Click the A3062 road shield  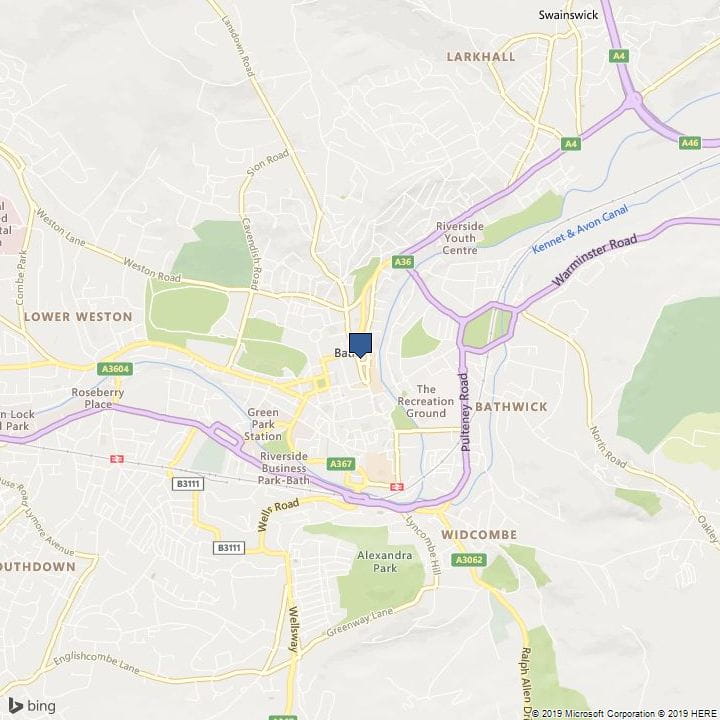(469, 560)
